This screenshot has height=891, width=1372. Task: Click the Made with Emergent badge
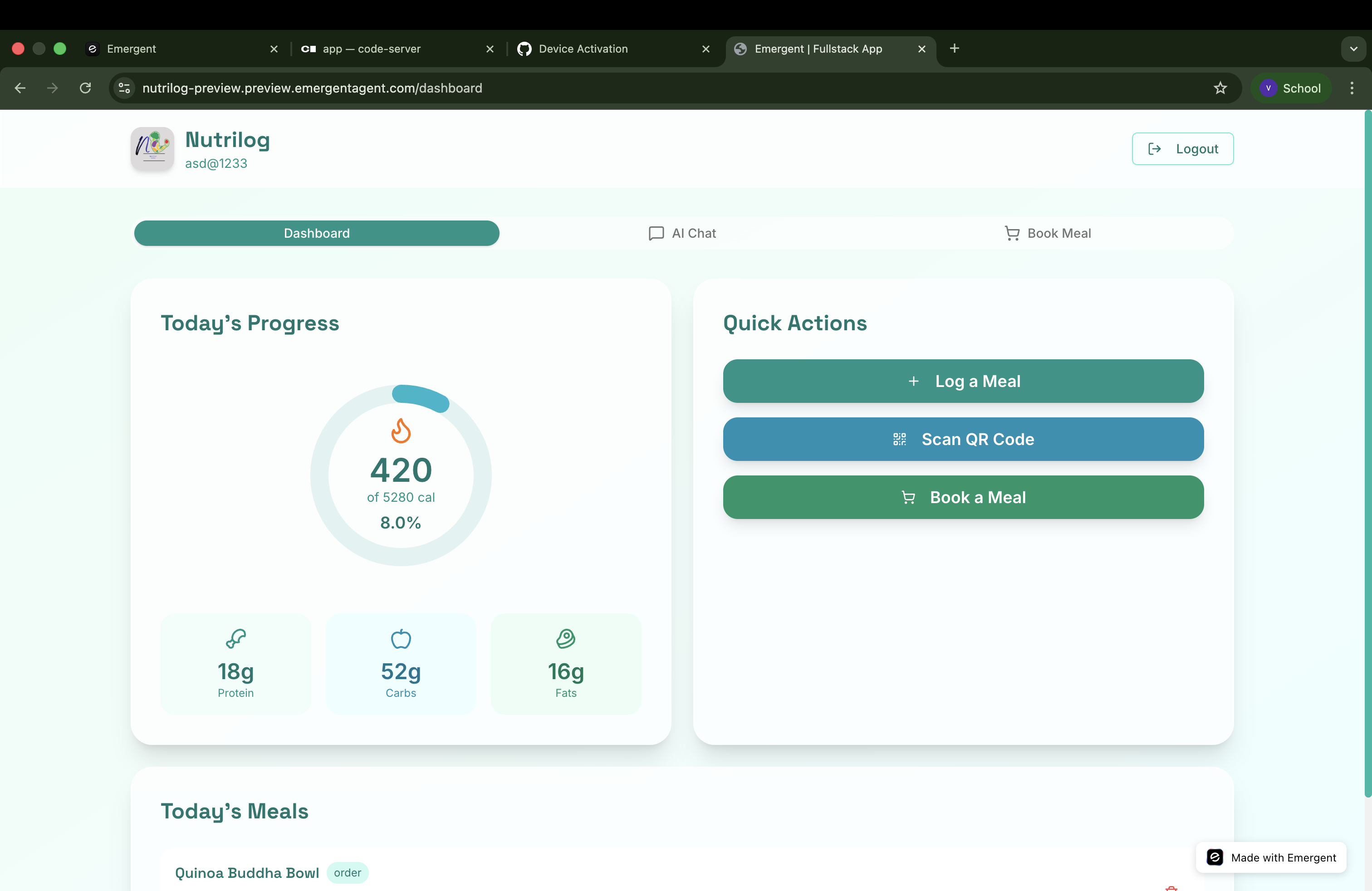pos(1270,857)
